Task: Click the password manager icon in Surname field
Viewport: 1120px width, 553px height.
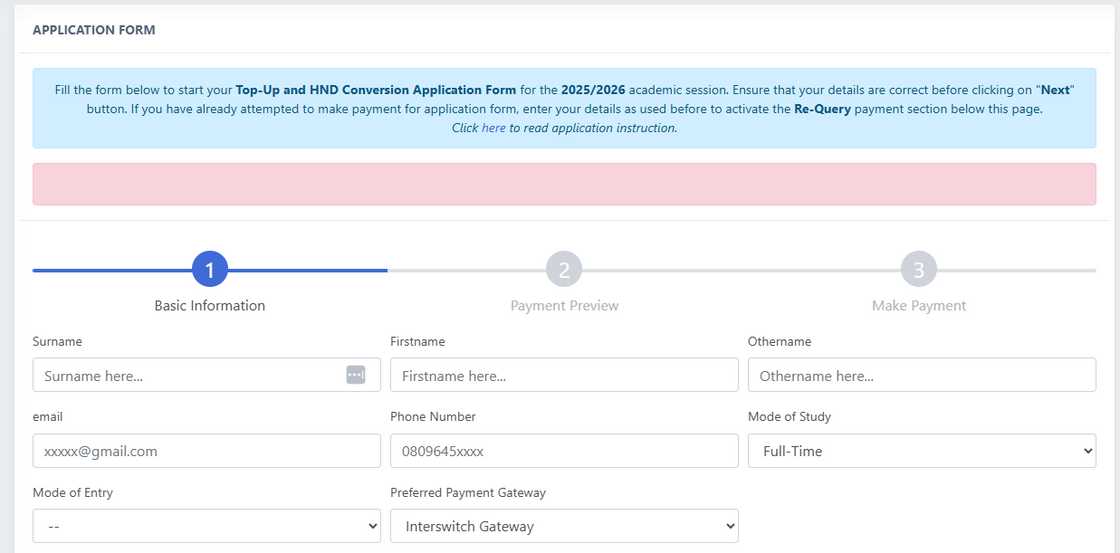Action: (356, 375)
